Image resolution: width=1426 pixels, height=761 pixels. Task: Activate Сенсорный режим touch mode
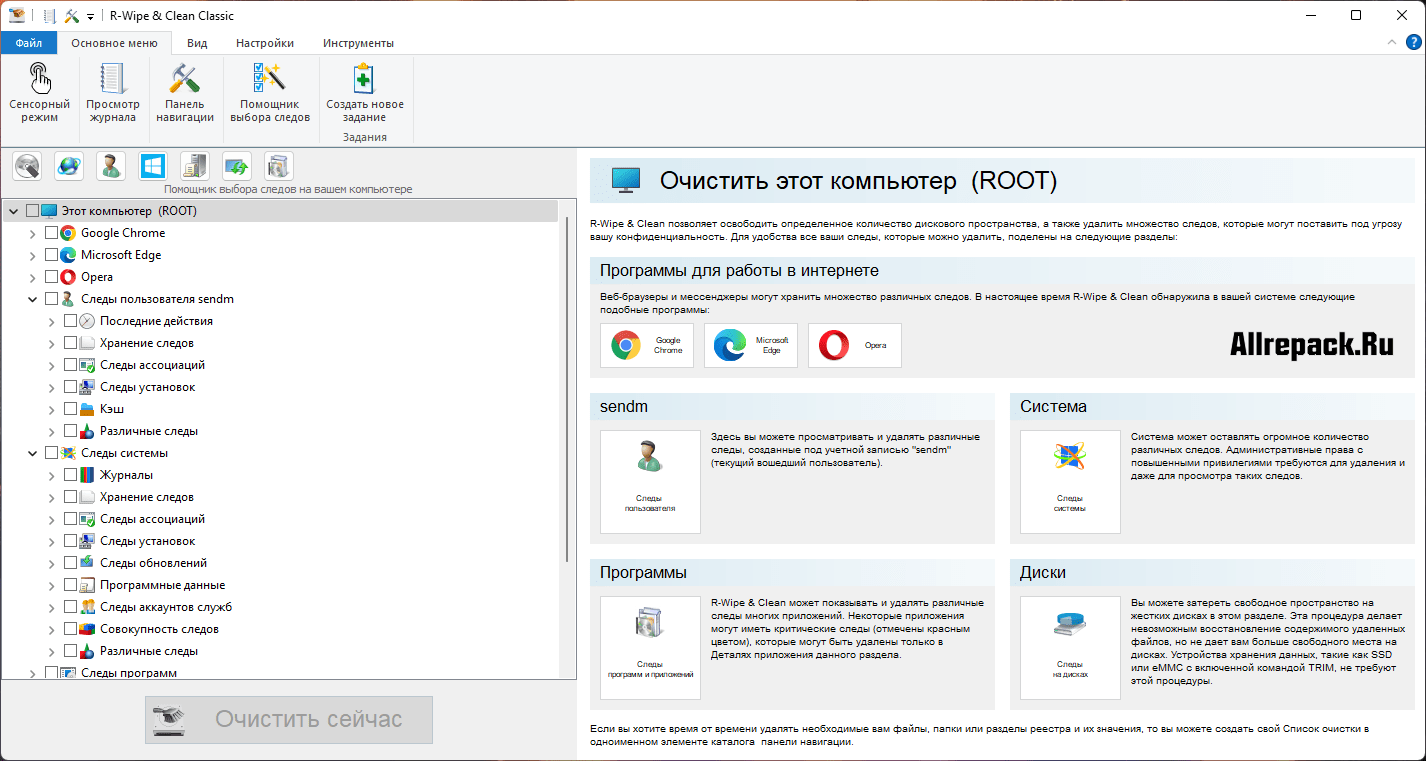coord(39,92)
